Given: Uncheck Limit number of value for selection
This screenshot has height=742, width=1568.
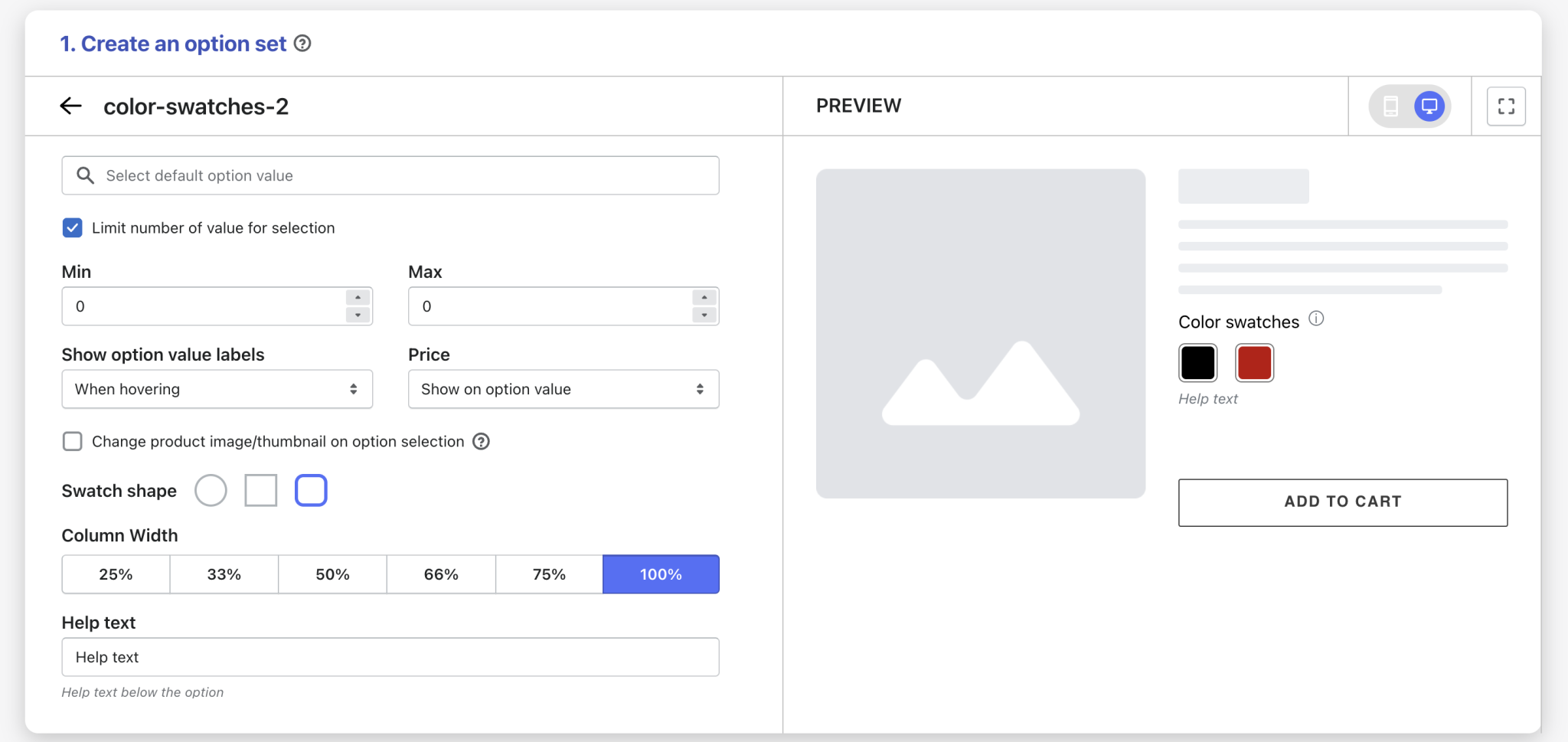Looking at the screenshot, I should 73,228.
